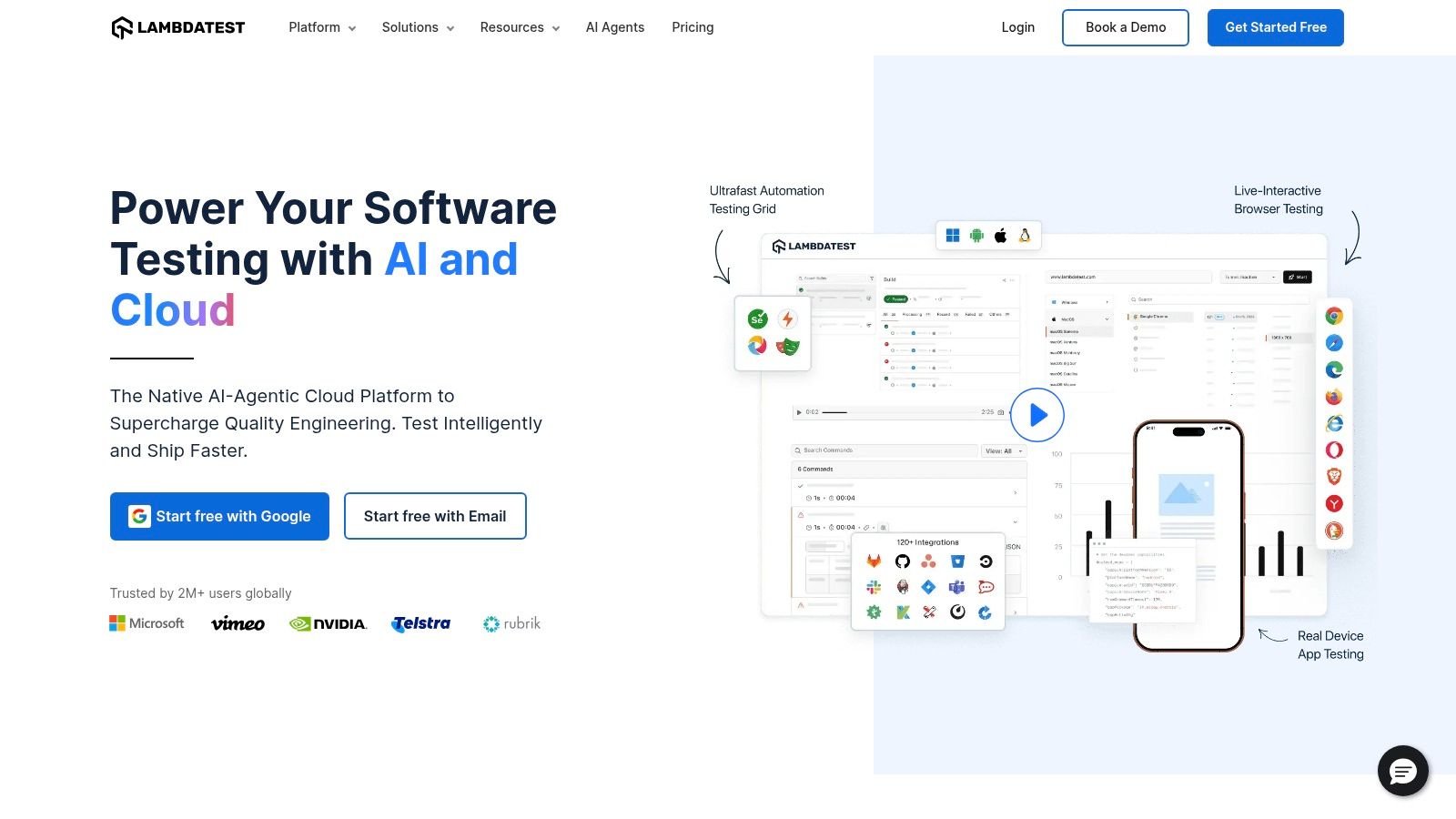Click the GitLab integration icon
Viewport: 1456px width, 819px height.
[874, 561]
